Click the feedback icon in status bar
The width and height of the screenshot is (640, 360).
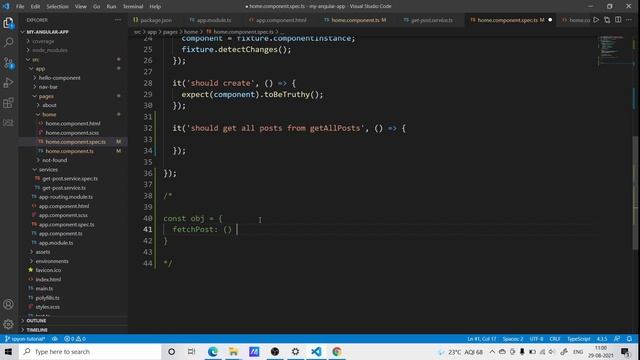[x=617, y=339]
